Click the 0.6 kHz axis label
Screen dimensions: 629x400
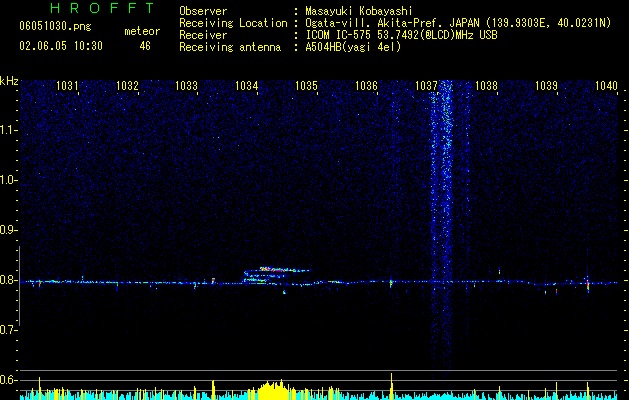coord(8,380)
